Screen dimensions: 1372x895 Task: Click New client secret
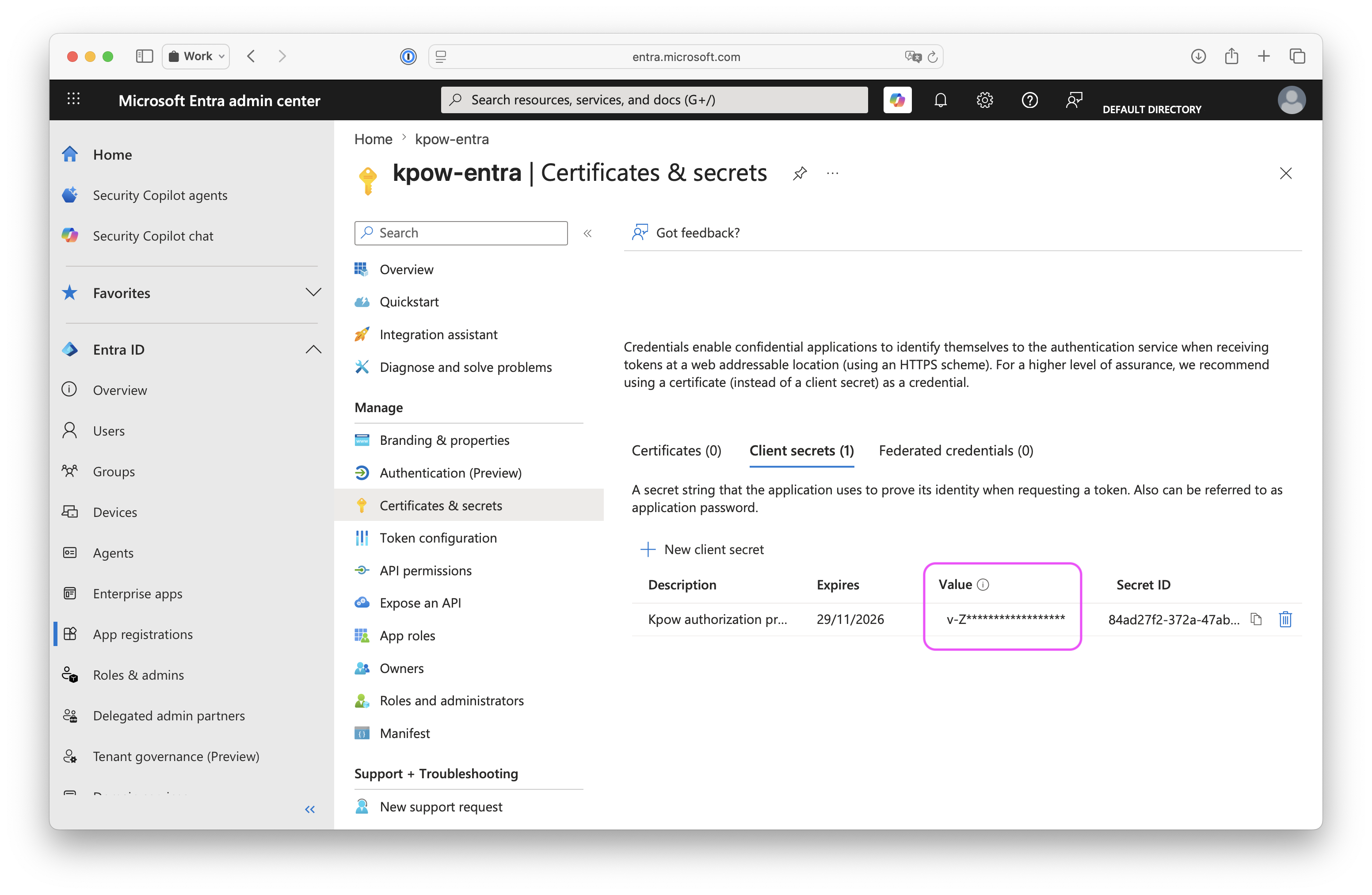coord(702,550)
